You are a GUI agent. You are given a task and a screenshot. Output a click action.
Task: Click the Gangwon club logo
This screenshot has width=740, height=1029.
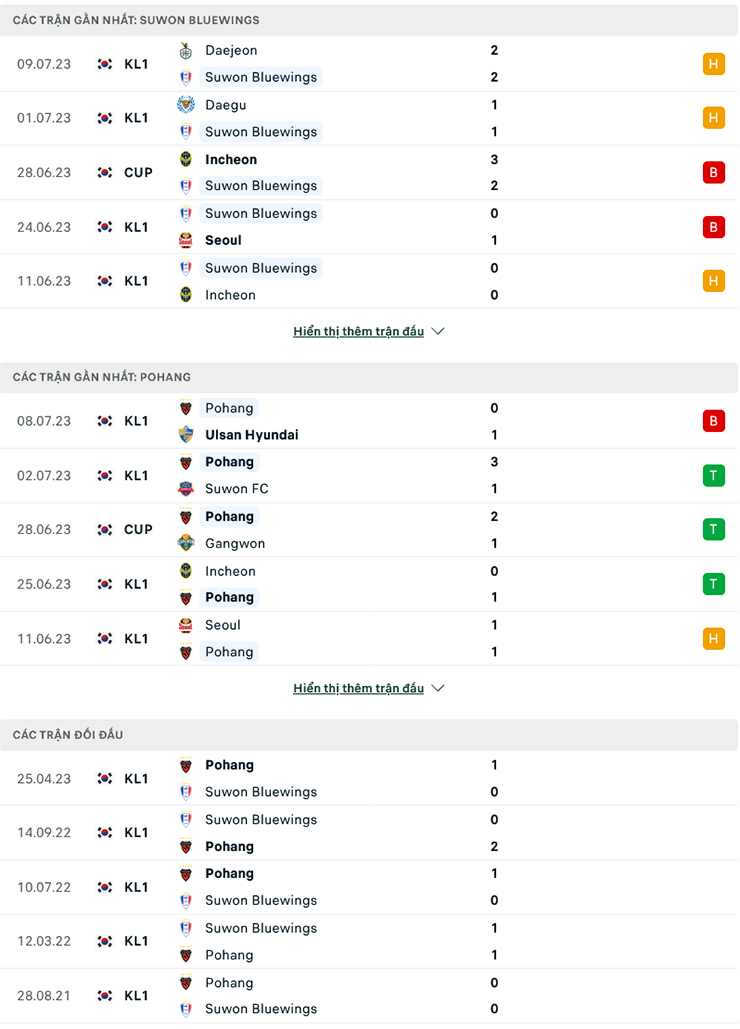(x=184, y=542)
